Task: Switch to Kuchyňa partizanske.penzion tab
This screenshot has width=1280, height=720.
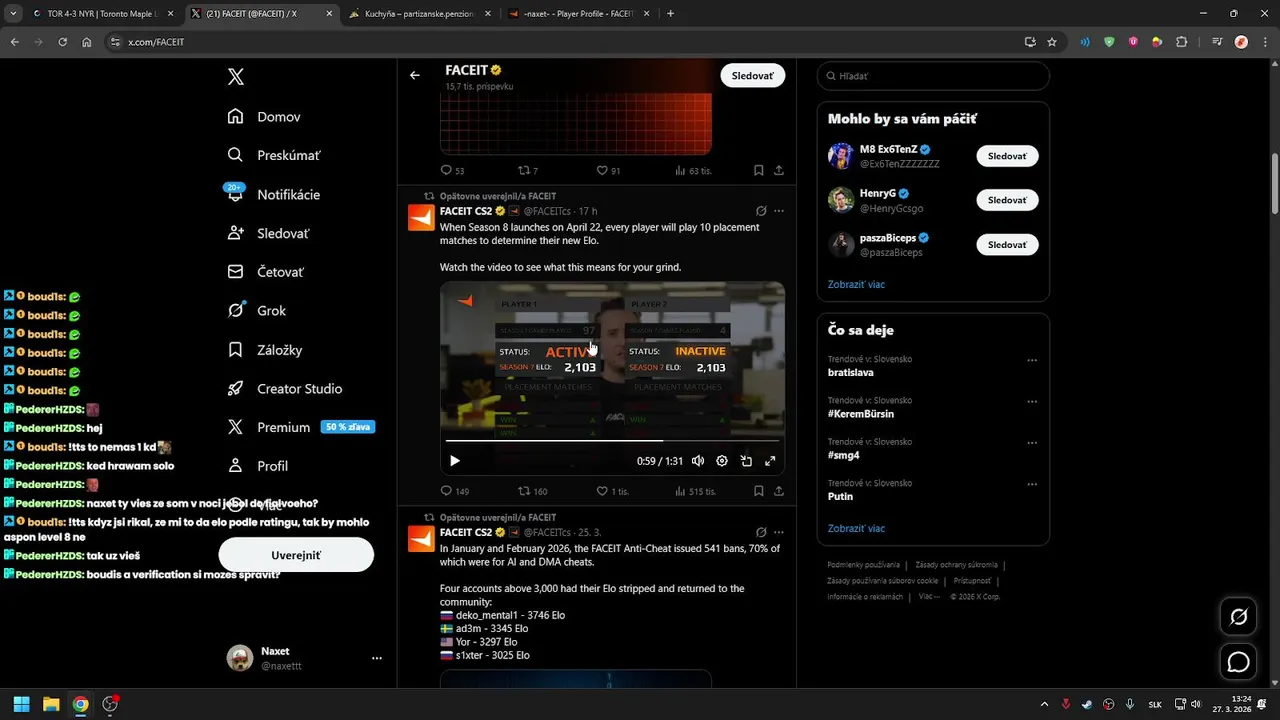Action: tap(421, 14)
